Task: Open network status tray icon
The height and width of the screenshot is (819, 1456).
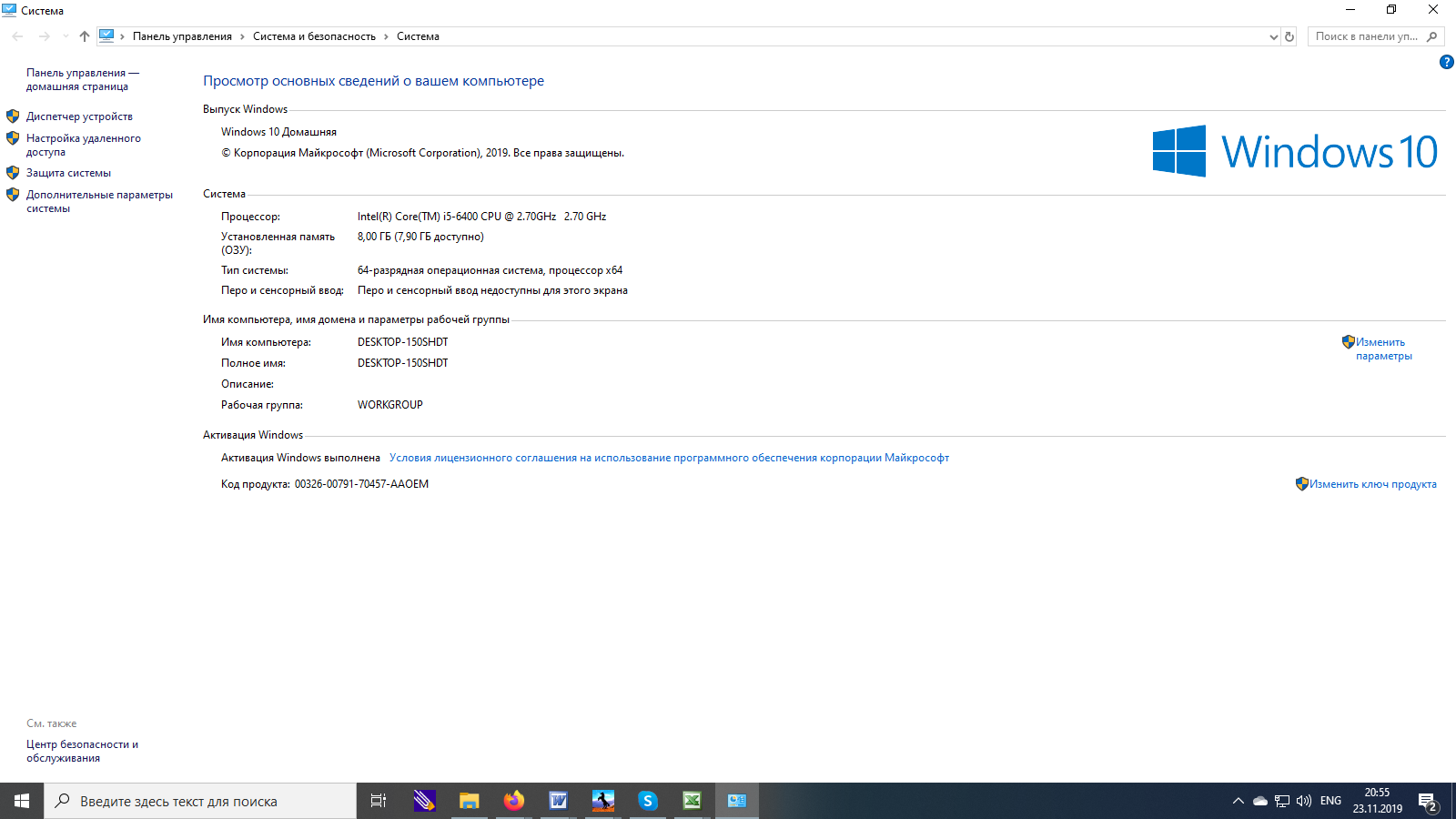Action: point(1282,801)
